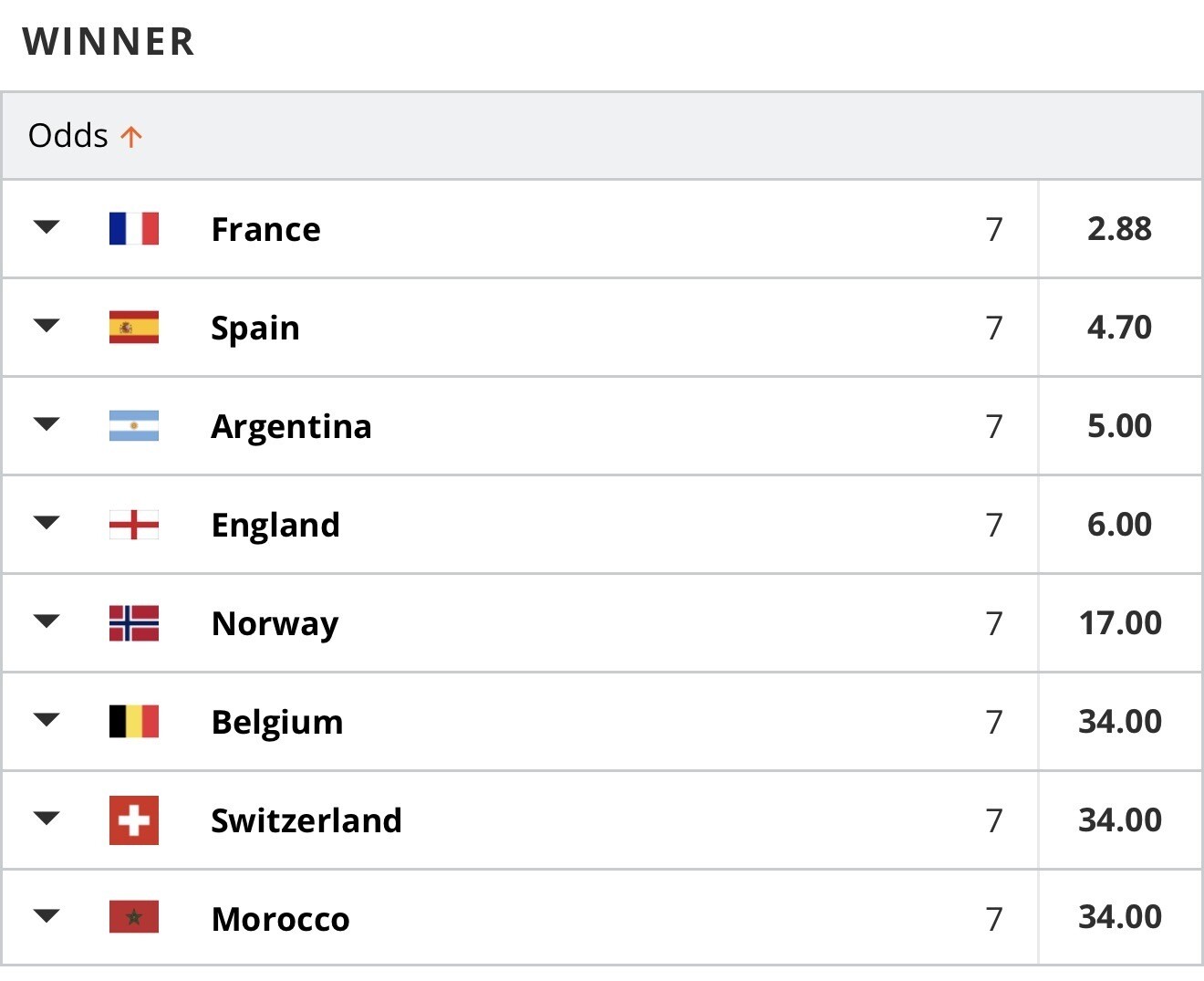Click the Argentina flag icon

coord(134,425)
